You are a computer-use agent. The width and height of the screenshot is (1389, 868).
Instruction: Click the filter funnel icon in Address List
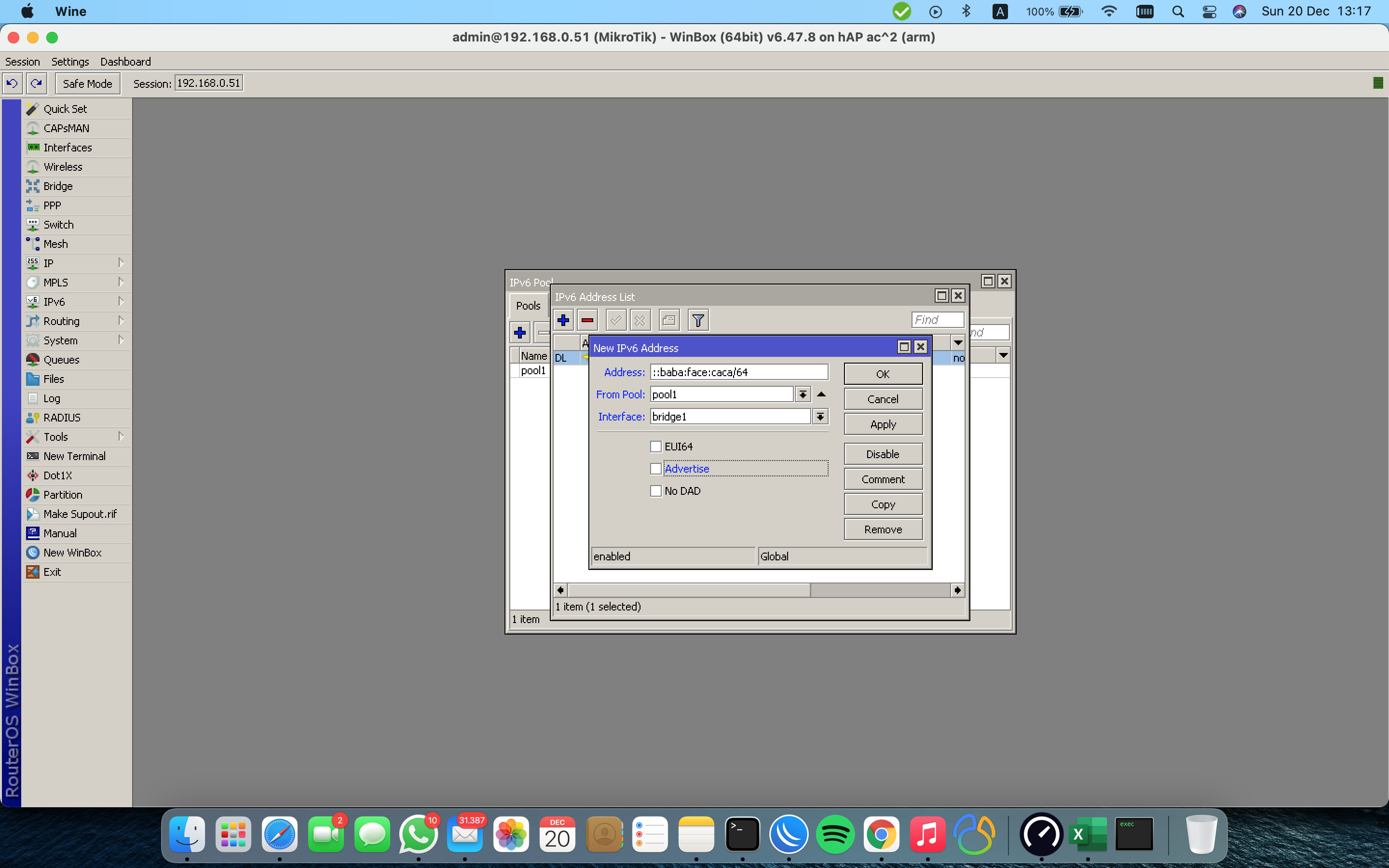(x=698, y=320)
